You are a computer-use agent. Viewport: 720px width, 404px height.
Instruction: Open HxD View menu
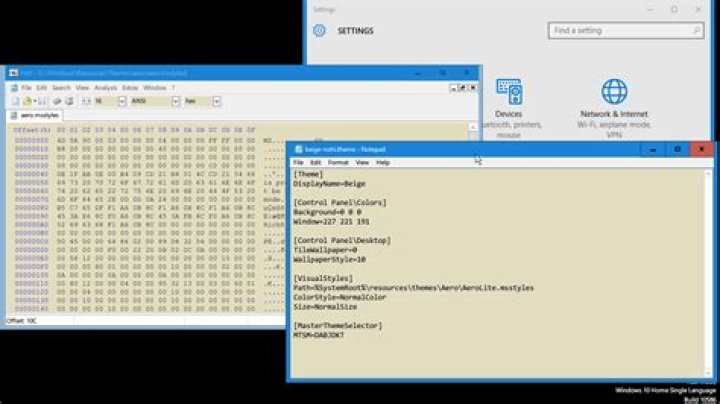82,88
